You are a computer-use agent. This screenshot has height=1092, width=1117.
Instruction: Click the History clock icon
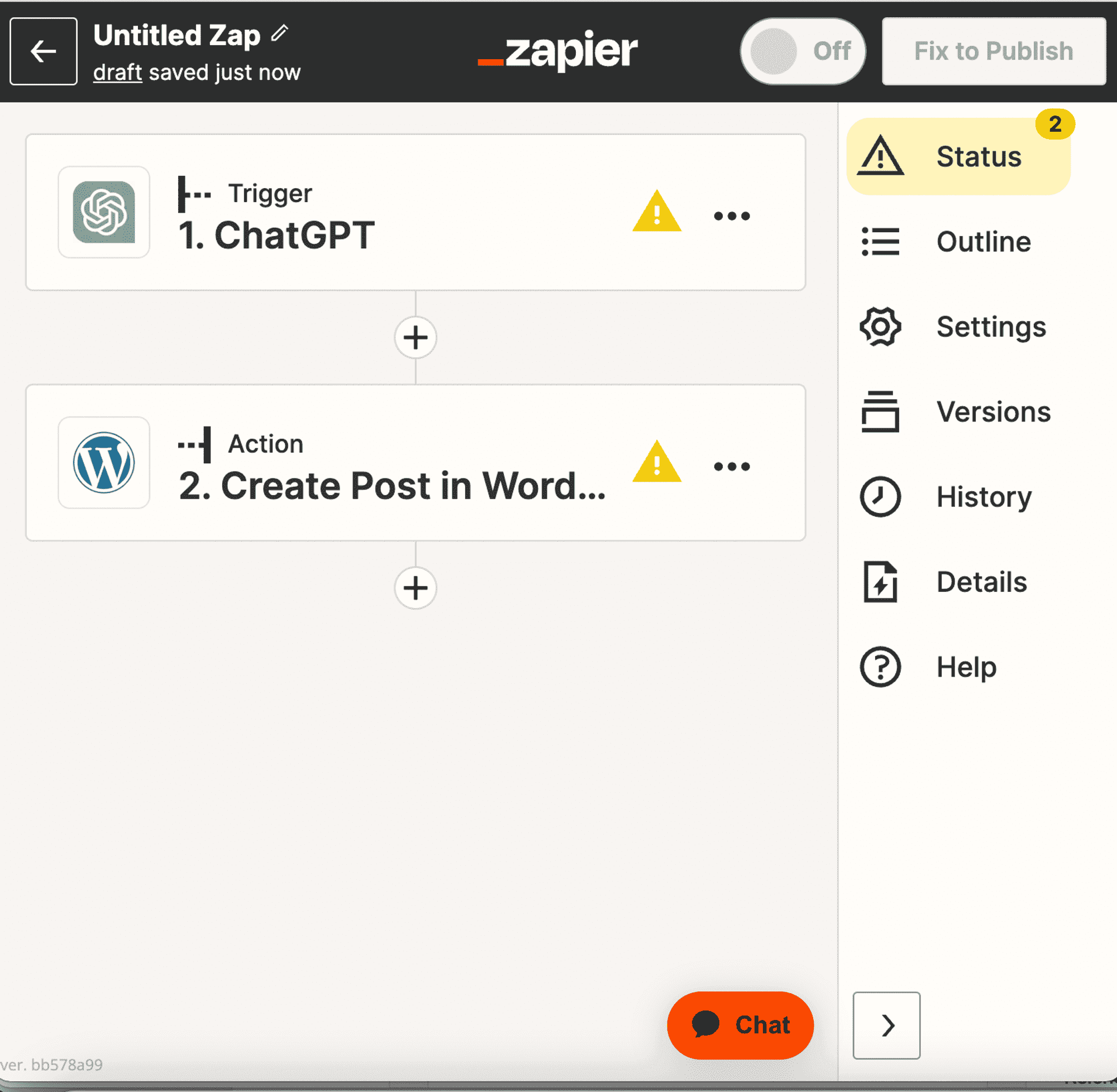point(881,497)
